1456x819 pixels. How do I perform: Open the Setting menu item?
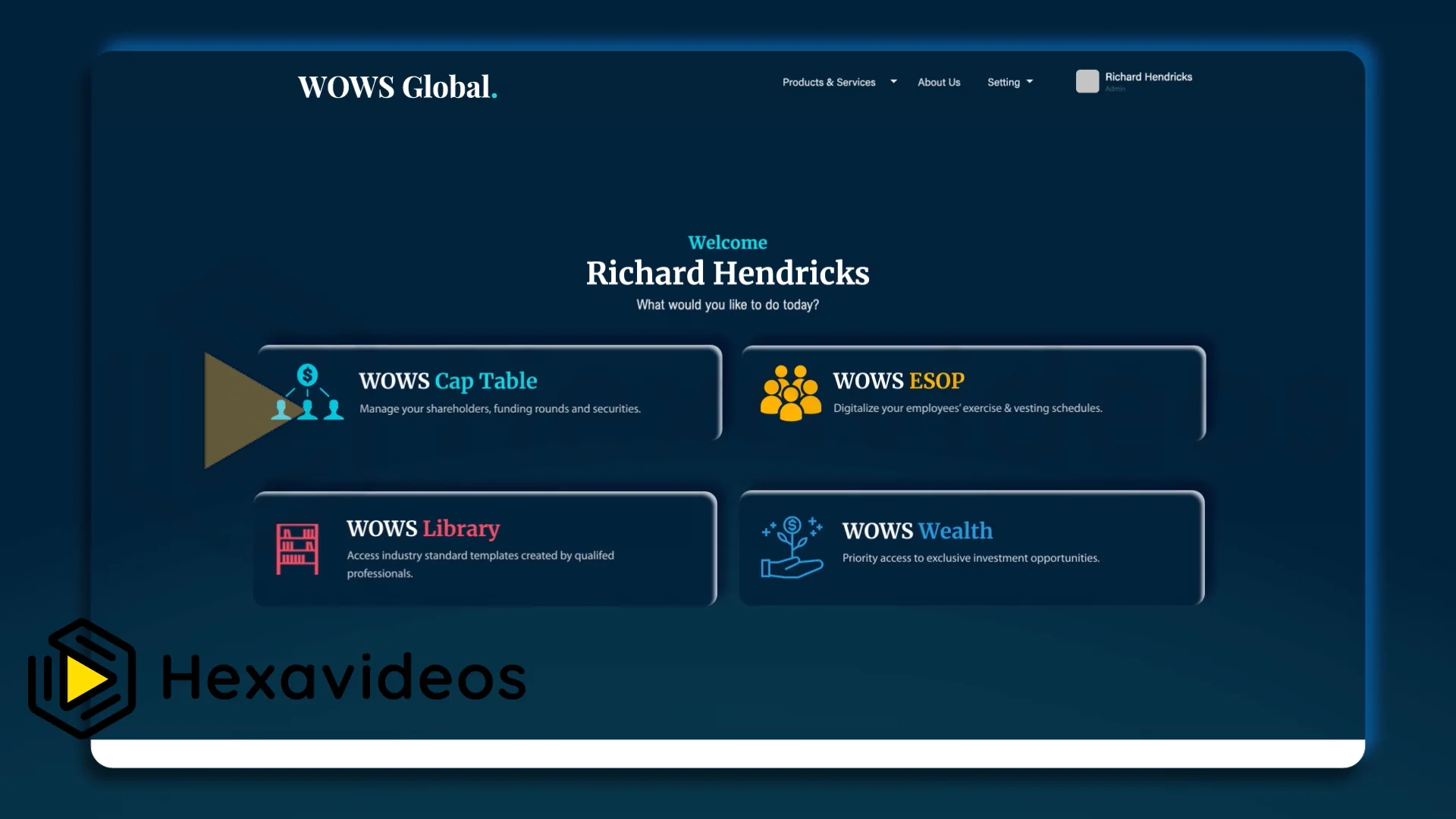point(1003,82)
